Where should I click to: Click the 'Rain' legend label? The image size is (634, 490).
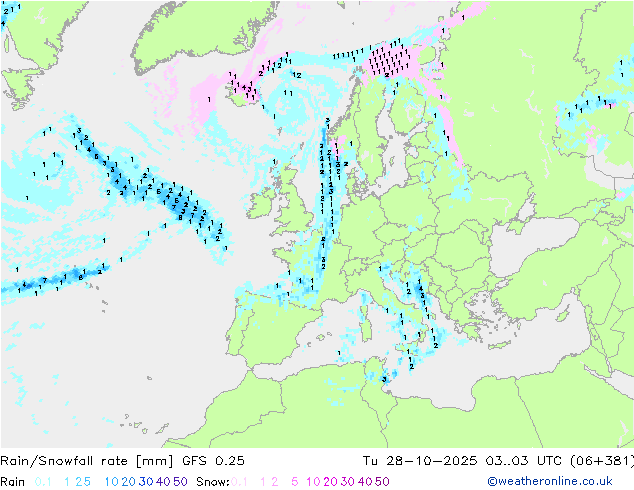tap(13, 482)
